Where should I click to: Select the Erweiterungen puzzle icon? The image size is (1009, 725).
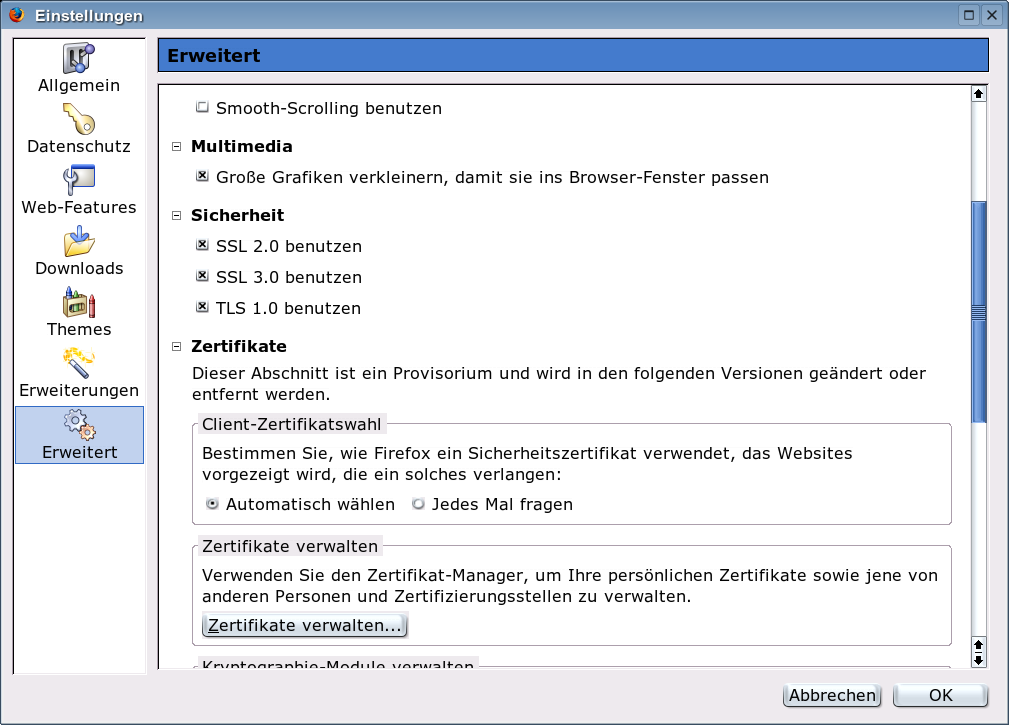point(79,364)
